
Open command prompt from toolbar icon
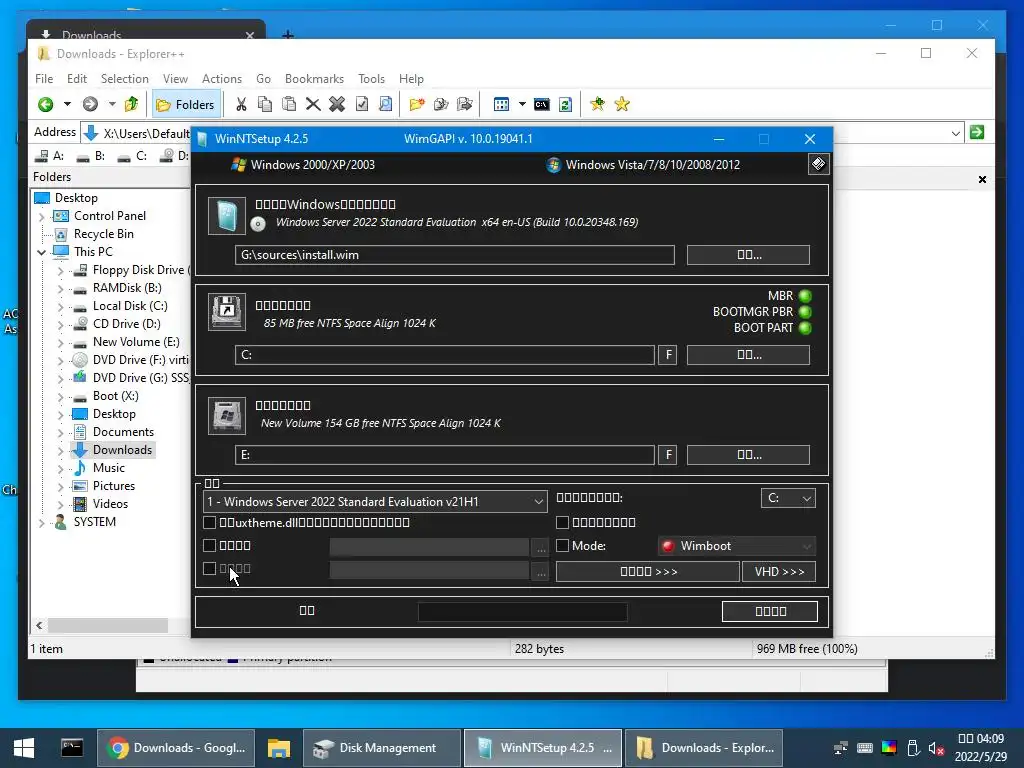click(x=541, y=104)
